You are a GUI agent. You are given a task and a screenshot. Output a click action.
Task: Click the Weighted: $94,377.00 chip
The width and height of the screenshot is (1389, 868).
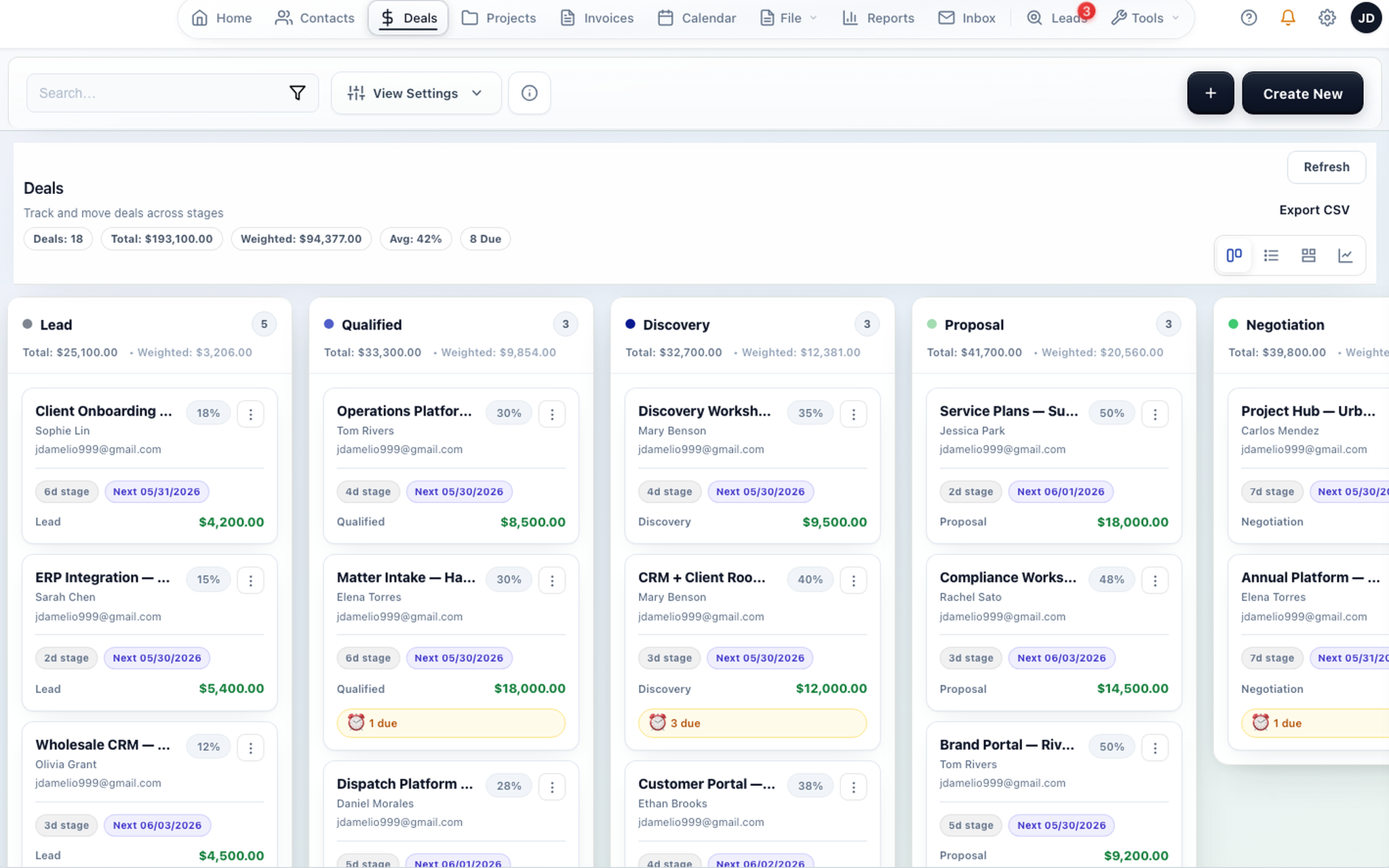301,239
